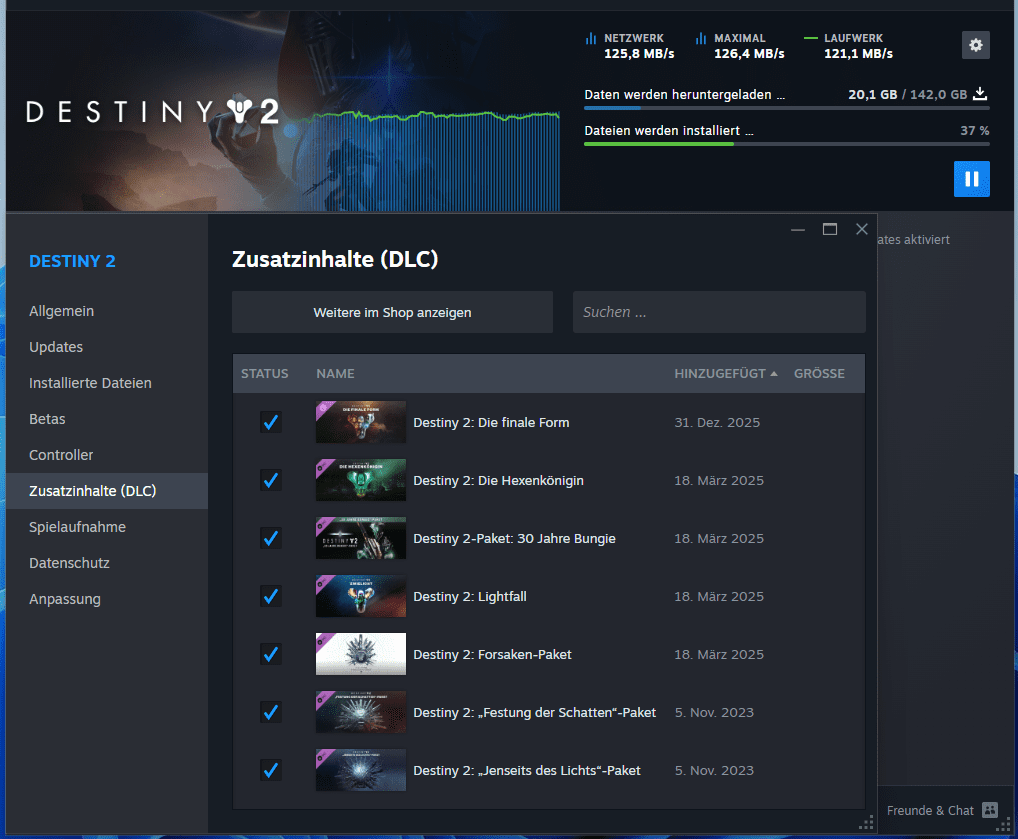This screenshot has height=839, width=1018.
Task: Sort by the Grösse column
Action: coord(819,373)
